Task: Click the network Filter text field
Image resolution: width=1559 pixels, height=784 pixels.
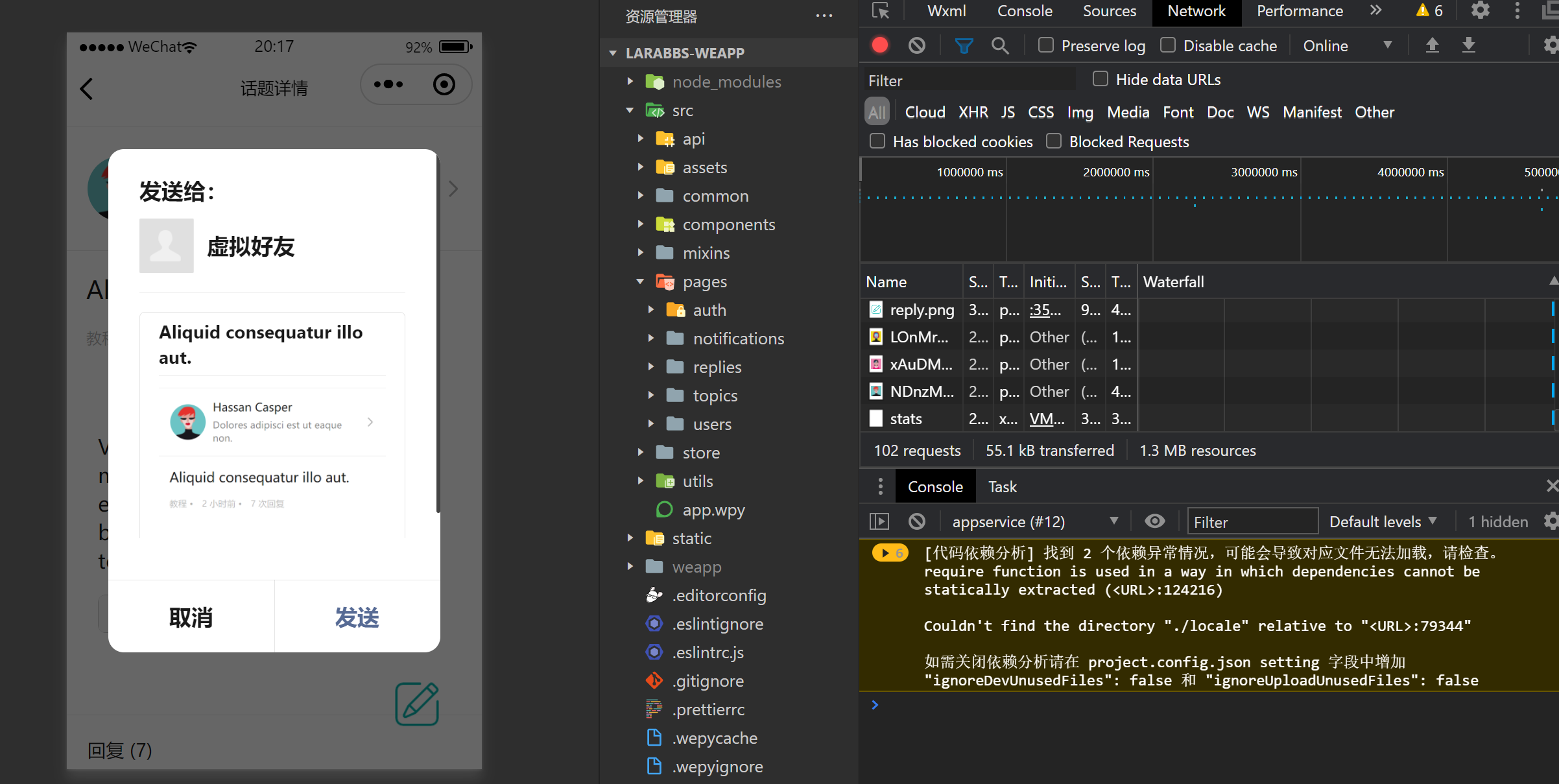Action: (x=970, y=80)
